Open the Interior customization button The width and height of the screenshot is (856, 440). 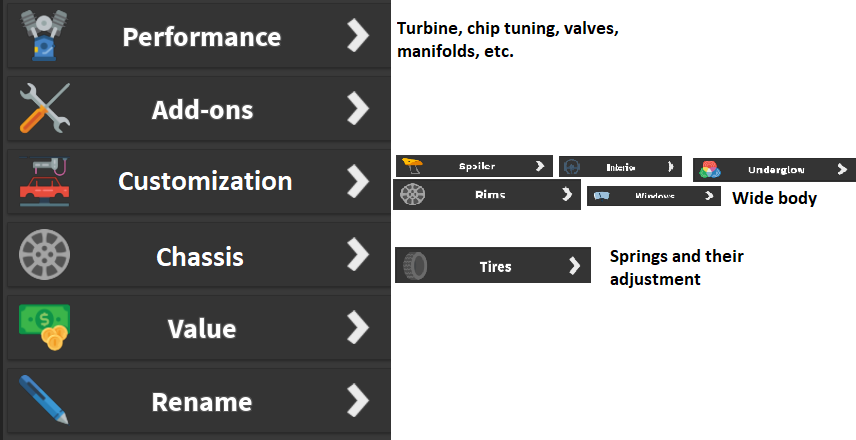(x=620, y=167)
